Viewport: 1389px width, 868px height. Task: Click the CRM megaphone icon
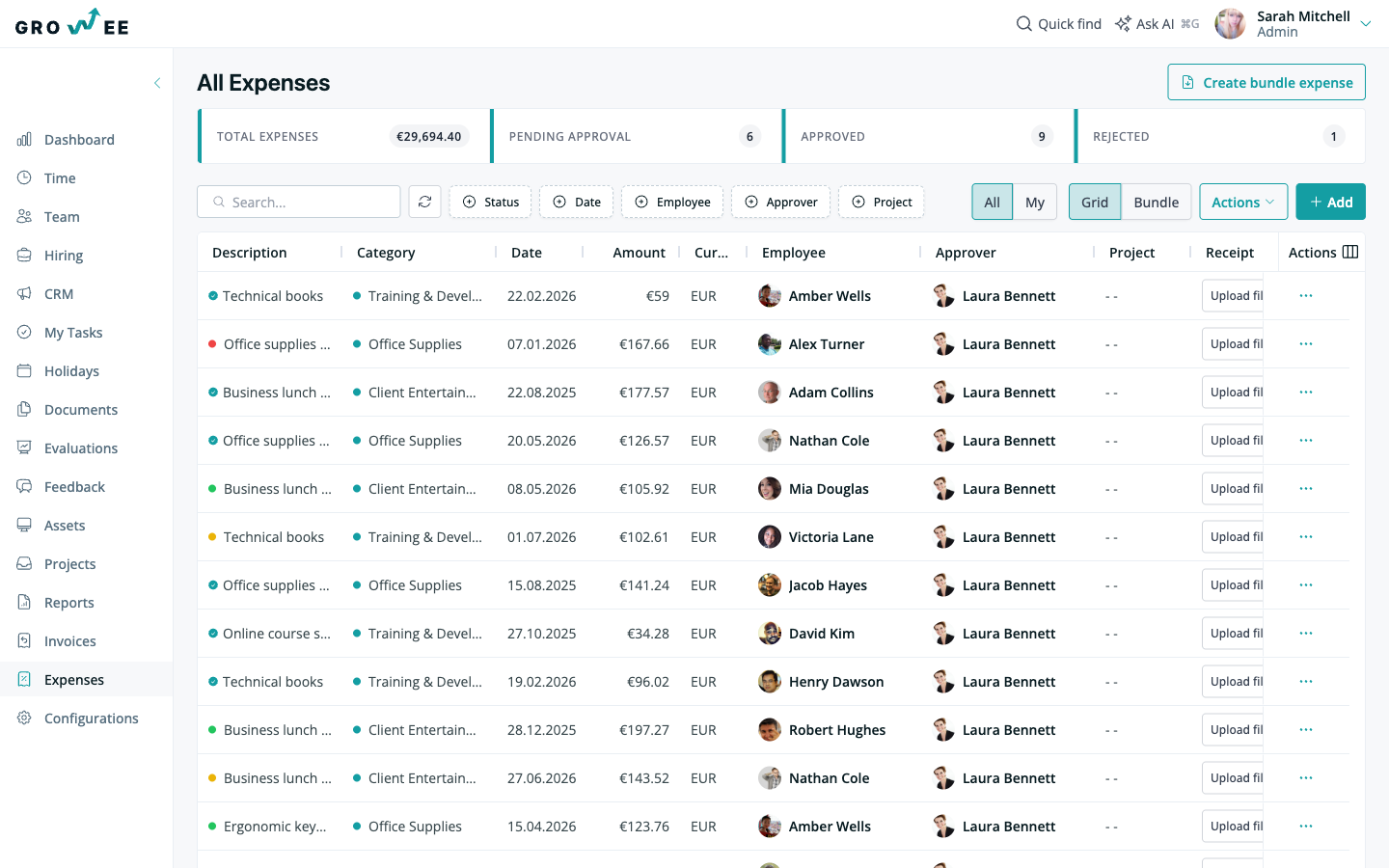pyautogui.click(x=24, y=294)
